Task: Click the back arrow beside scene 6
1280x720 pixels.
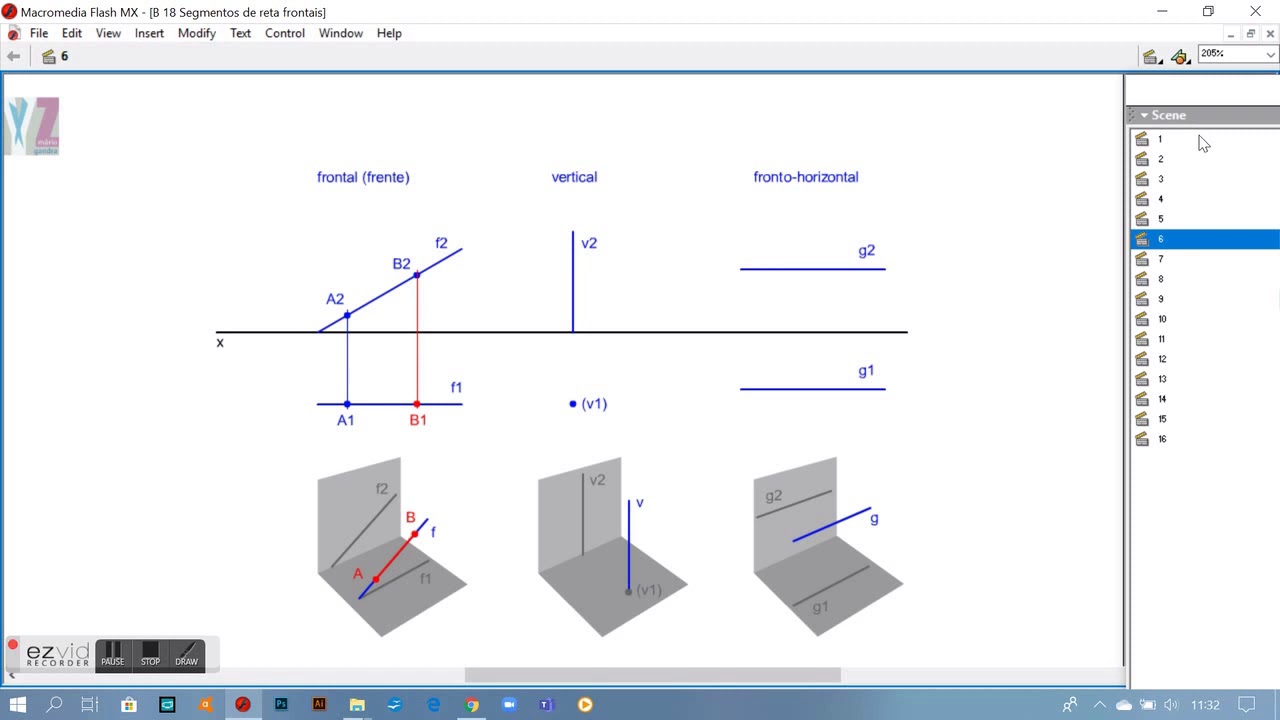Action: pos(13,56)
